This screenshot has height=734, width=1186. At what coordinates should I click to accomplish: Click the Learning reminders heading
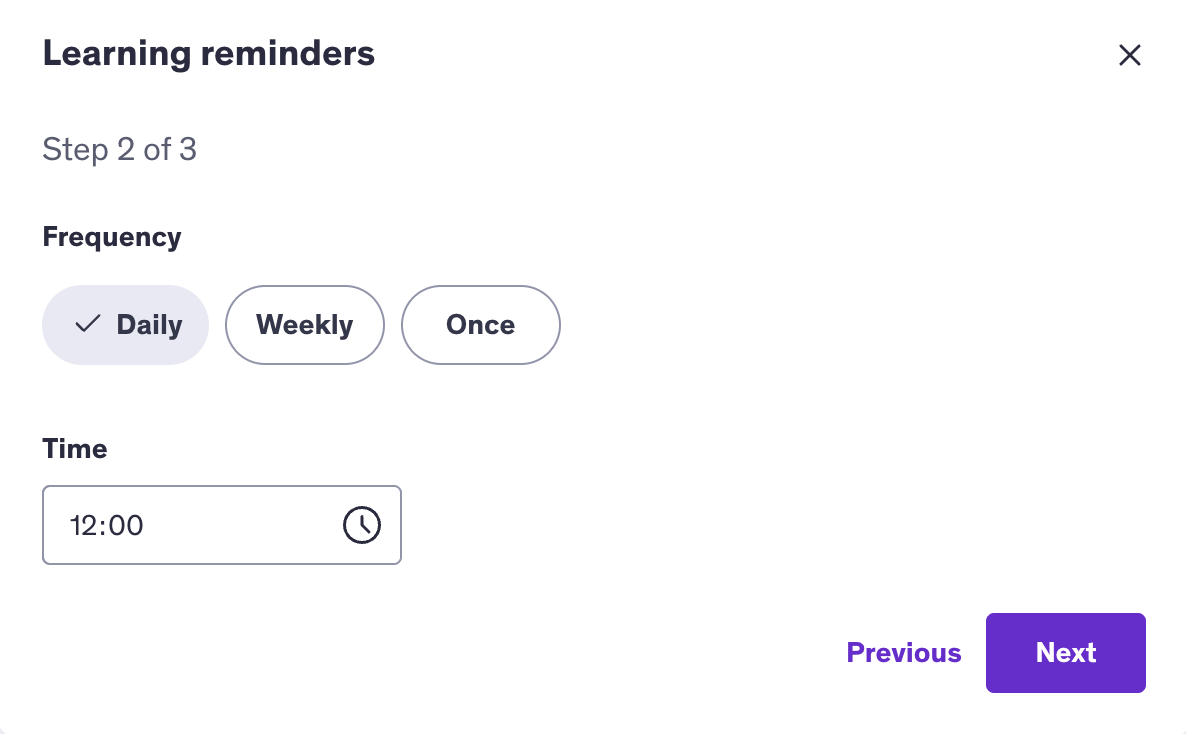tap(208, 53)
